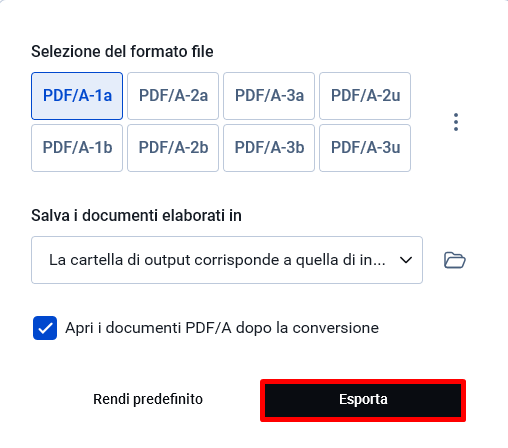Expand the output folder dropdown chevron
Viewport: 508px width, 448px height.
pyautogui.click(x=406, y=260)
